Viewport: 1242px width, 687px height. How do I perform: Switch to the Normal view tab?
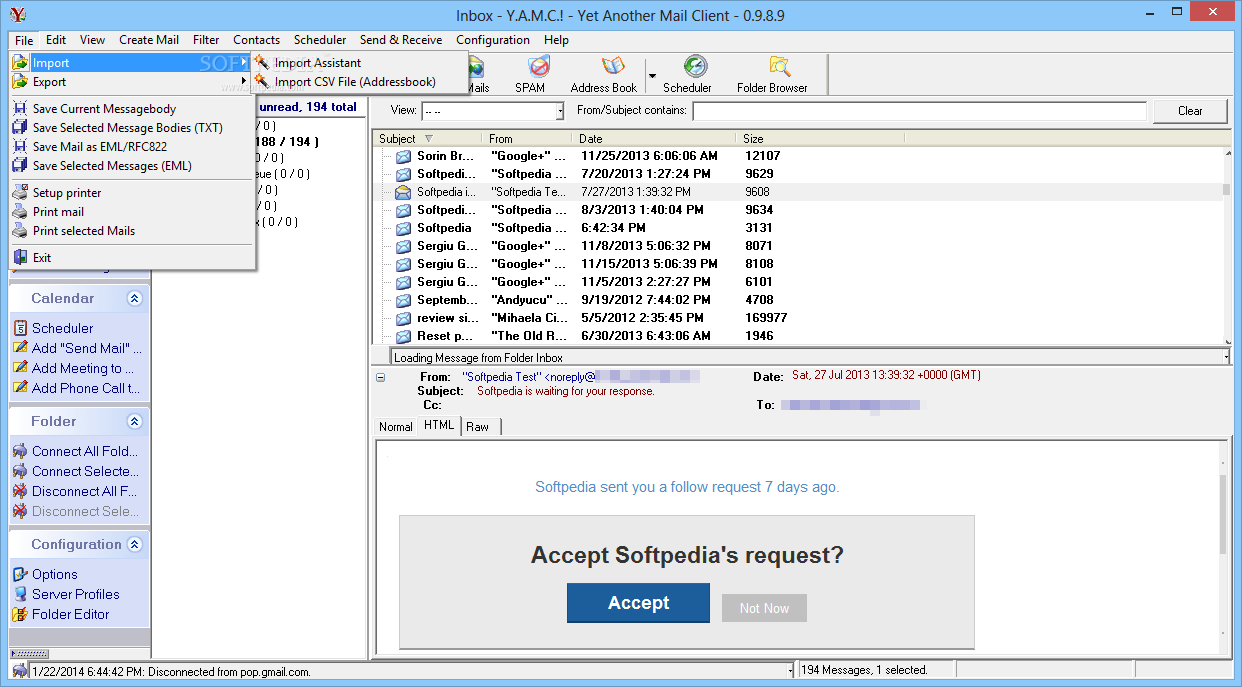[395, 426]
